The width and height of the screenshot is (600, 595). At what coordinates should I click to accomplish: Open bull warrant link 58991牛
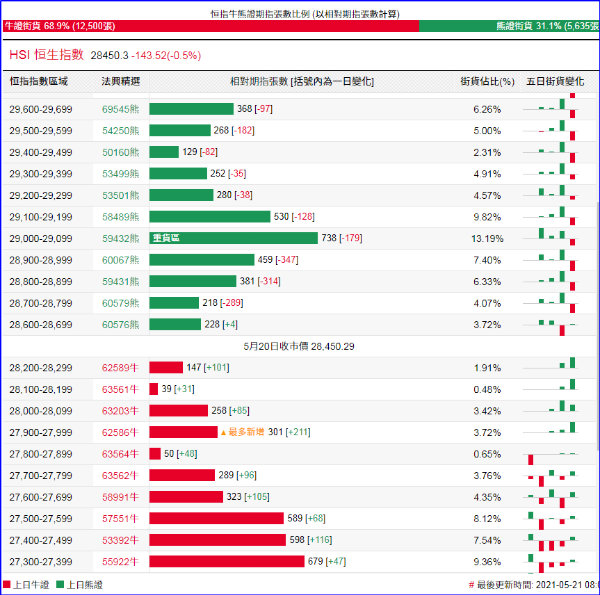pos(120,497)
